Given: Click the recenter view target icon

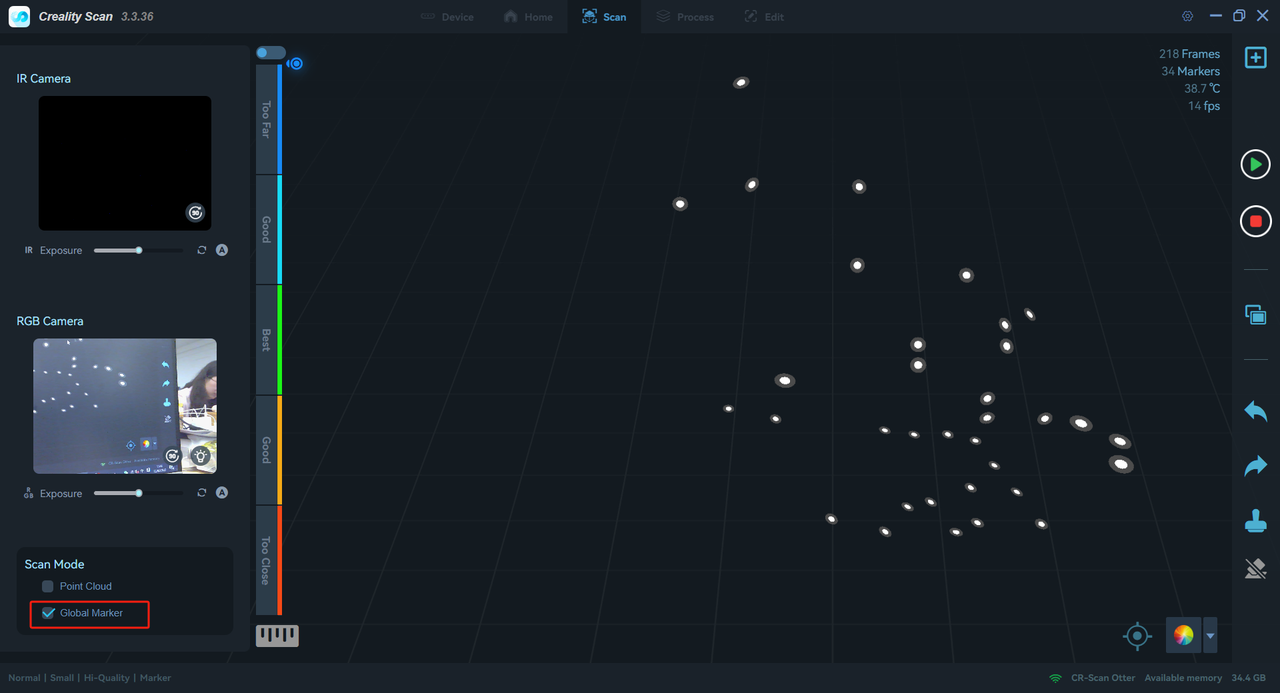Looking at the screenshot, I should [1137, 635].
